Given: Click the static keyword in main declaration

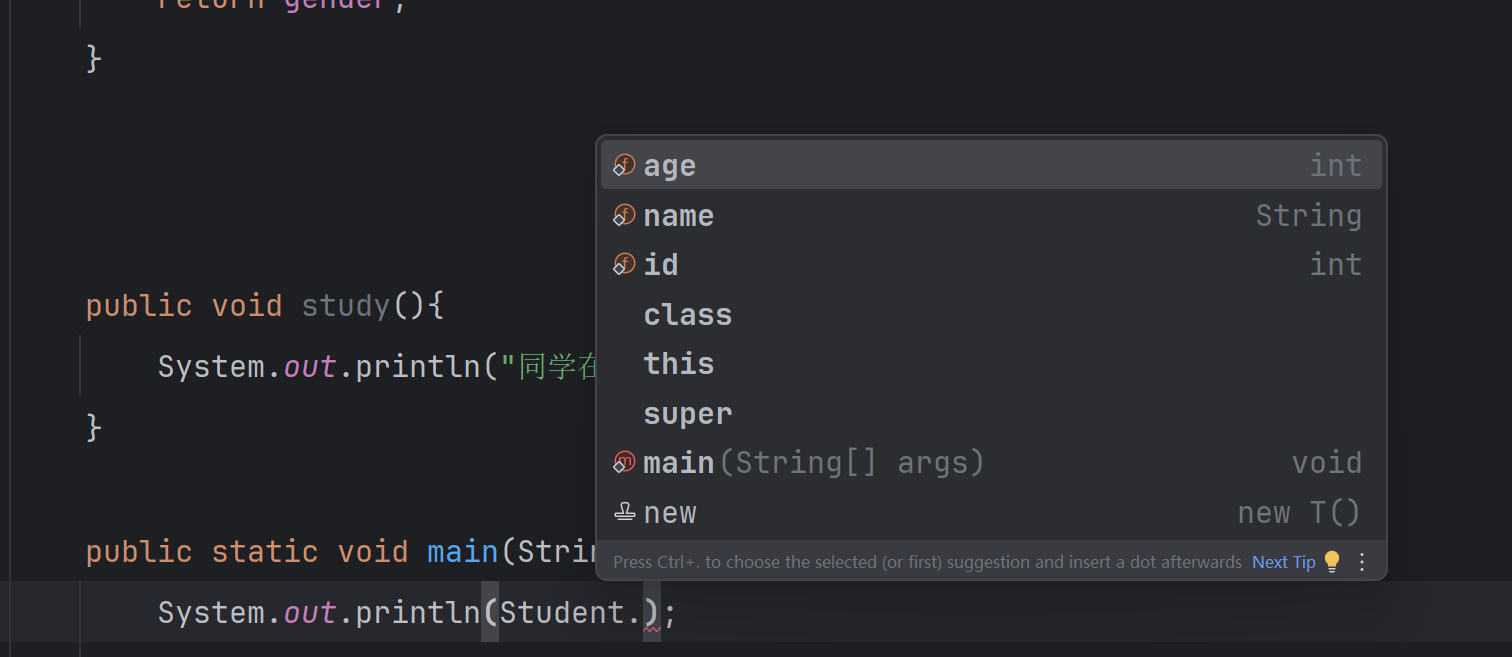Looking at the screenshot, I should 265,551.
